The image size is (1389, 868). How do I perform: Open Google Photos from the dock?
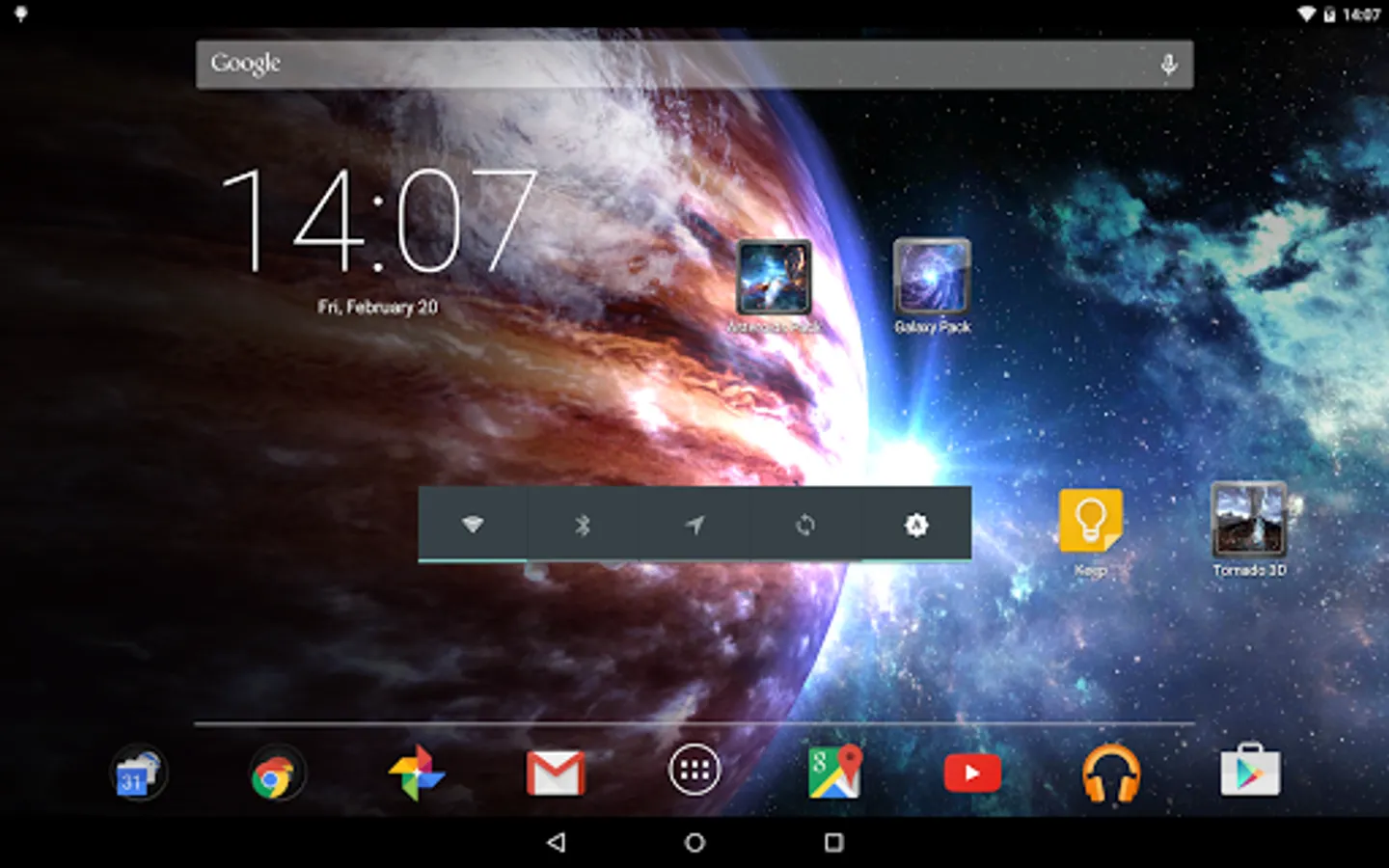click(x=416, y=773)
